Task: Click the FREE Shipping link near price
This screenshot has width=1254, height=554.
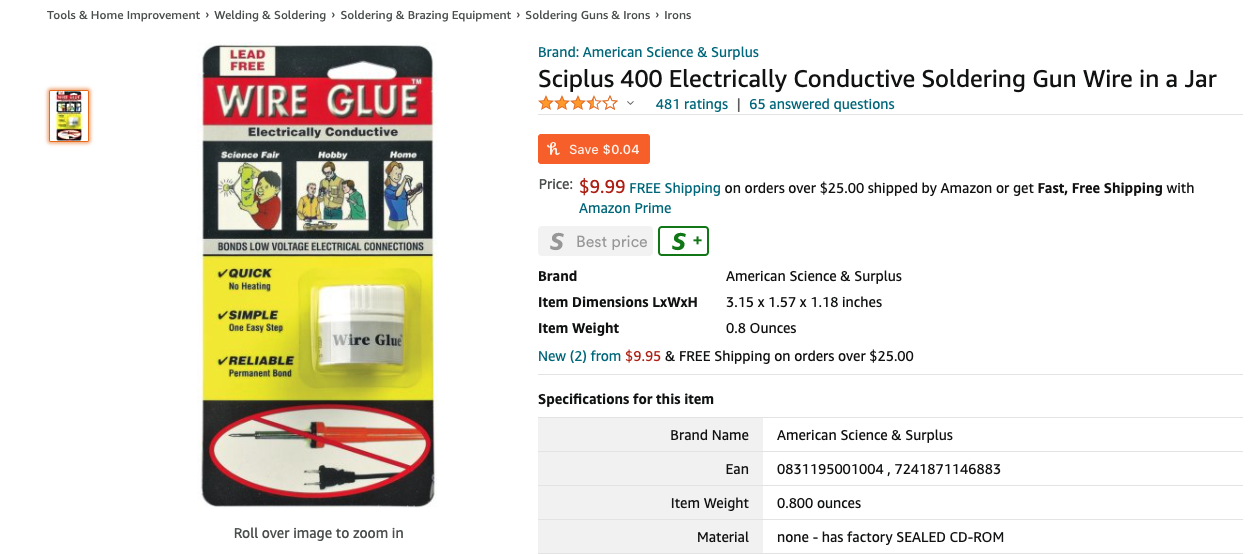Action: tap(674, 188)
